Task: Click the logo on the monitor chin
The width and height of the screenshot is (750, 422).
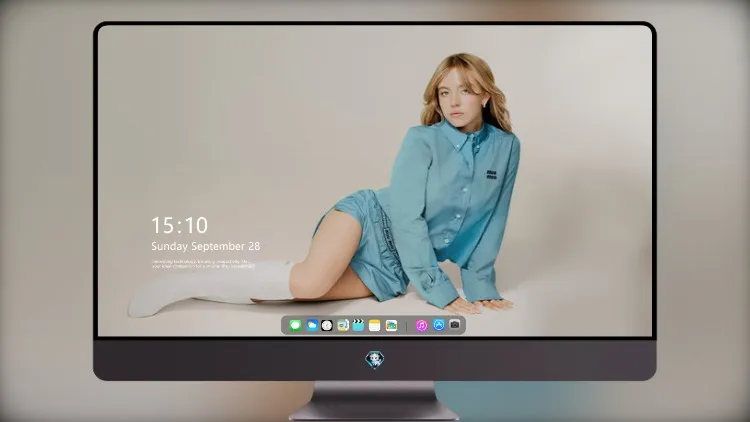Action: coord(375,360)
